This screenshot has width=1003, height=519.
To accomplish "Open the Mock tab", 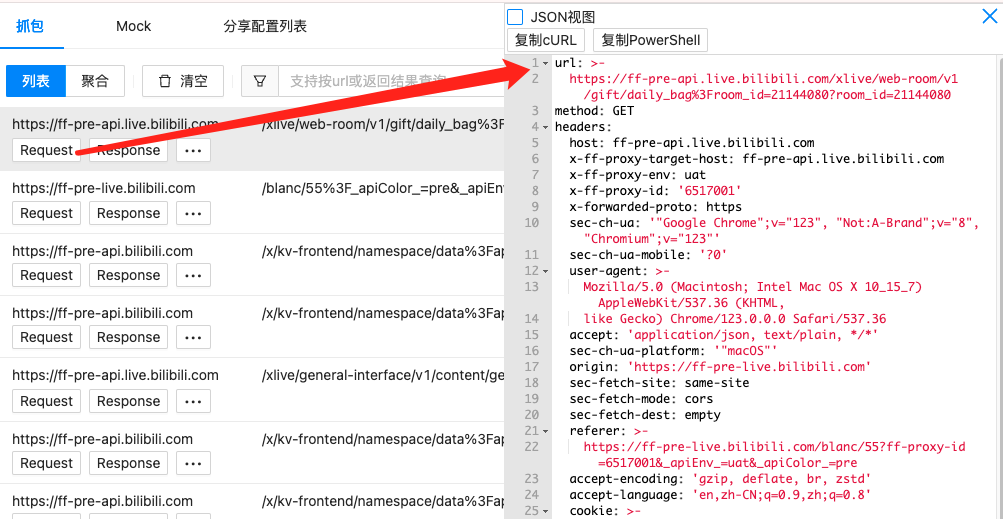I will tap(134, 26).
